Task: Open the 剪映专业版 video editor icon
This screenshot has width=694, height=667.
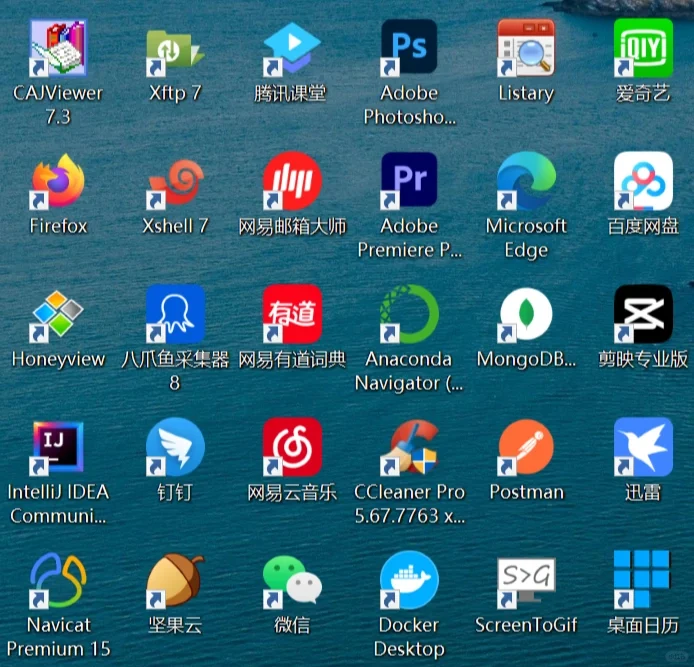Action: [643, 314]
